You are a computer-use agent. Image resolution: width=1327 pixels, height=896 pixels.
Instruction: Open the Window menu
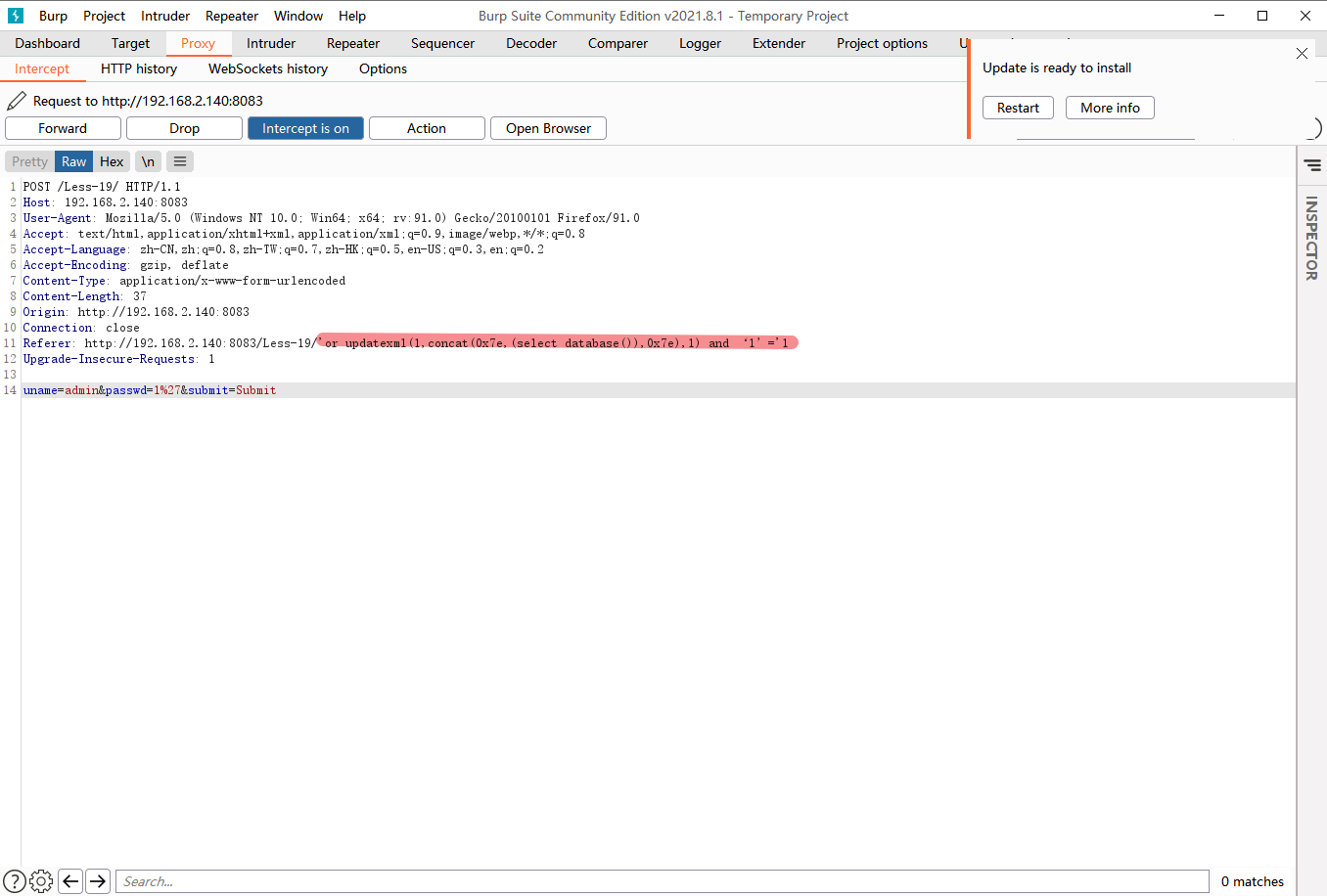coord(298,16)
